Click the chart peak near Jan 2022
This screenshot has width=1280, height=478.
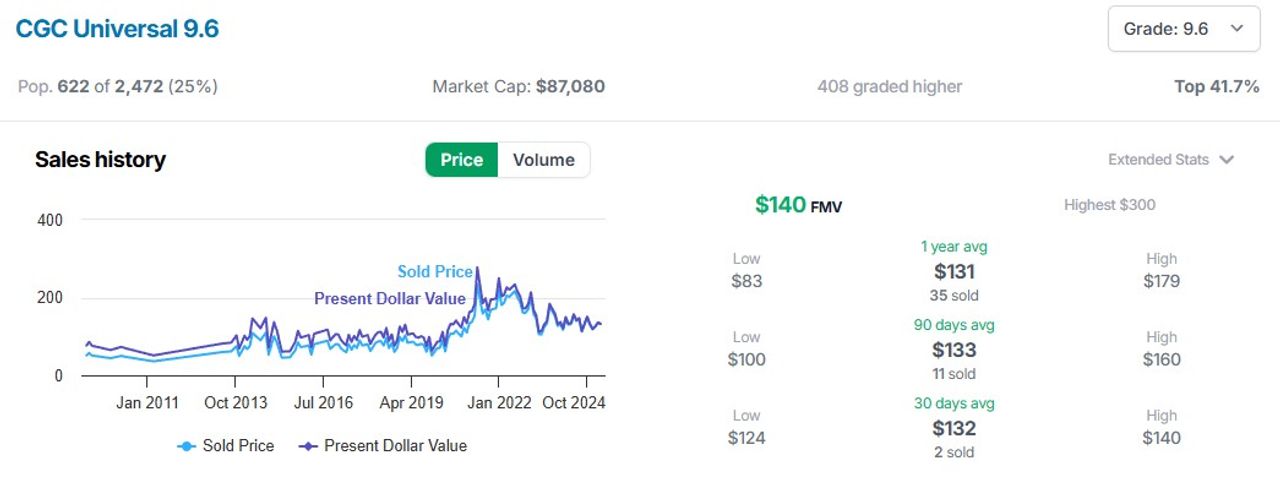click(x=477, y=268)
